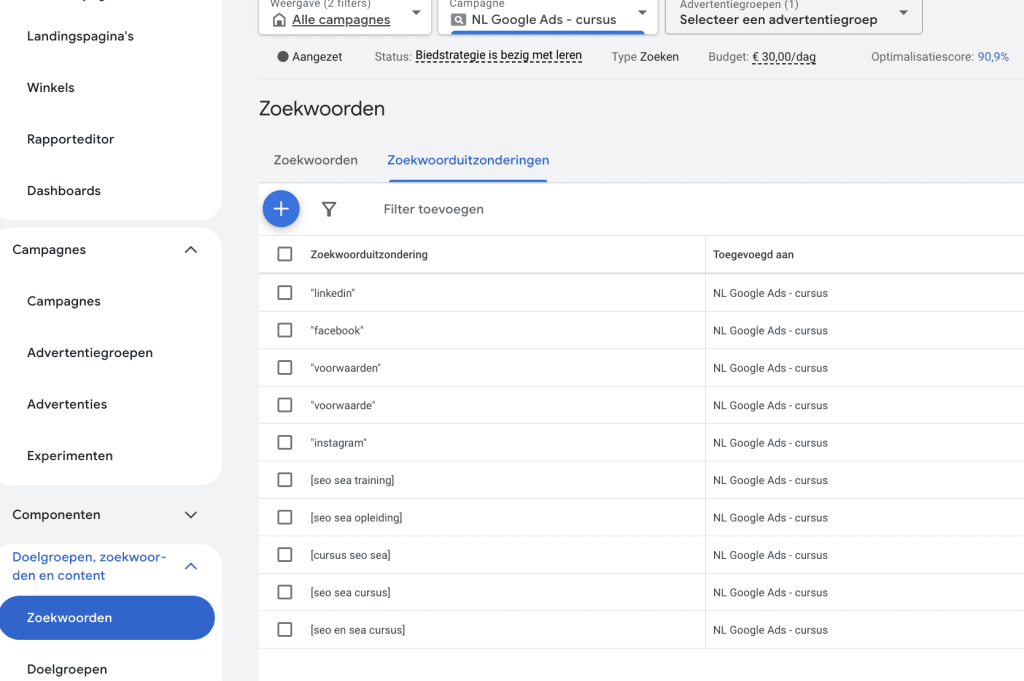Check the [seo sea cursus] checkbox
This screenshot has width=1024, height=681.
(285, 592)
